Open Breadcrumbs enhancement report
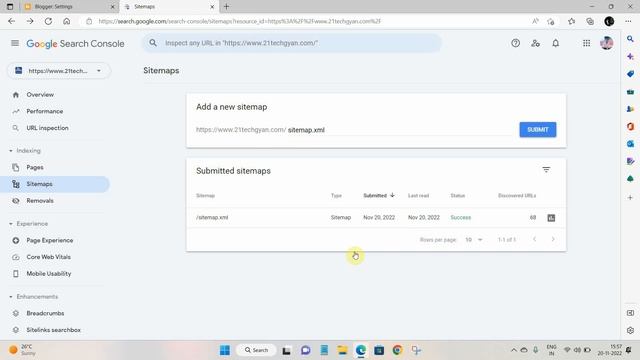 pyautogui.click(x=45, y=313)
